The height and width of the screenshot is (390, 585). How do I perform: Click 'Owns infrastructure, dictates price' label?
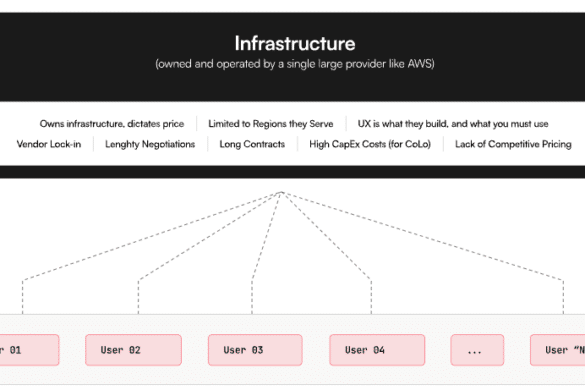(112, 124)
